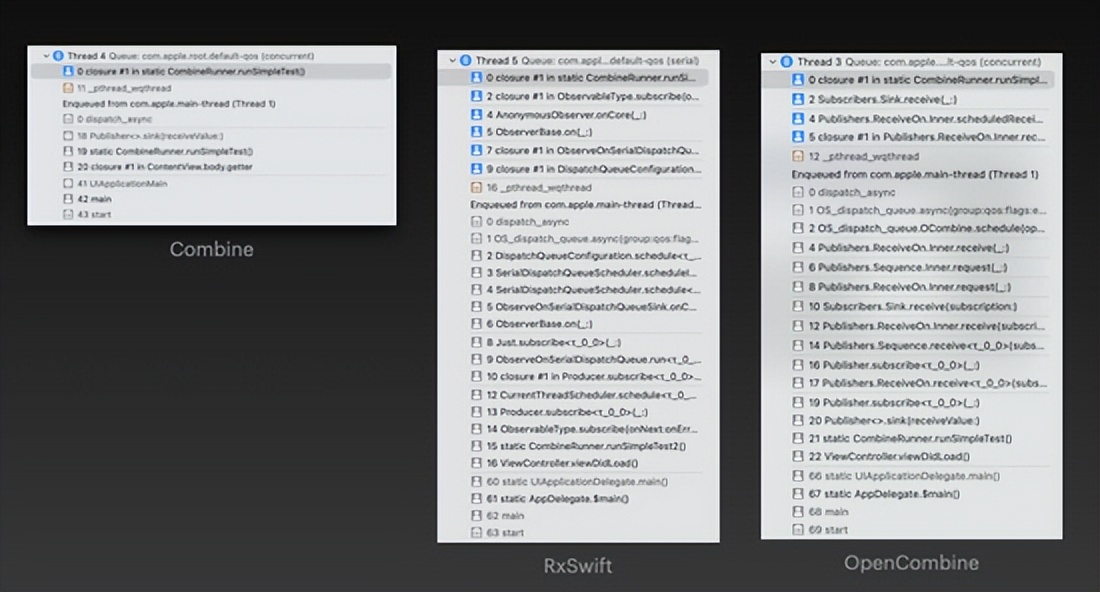Click blue icon beside 7 closure ObserveOnSerialDispatchQu...

tap(476, 150)
